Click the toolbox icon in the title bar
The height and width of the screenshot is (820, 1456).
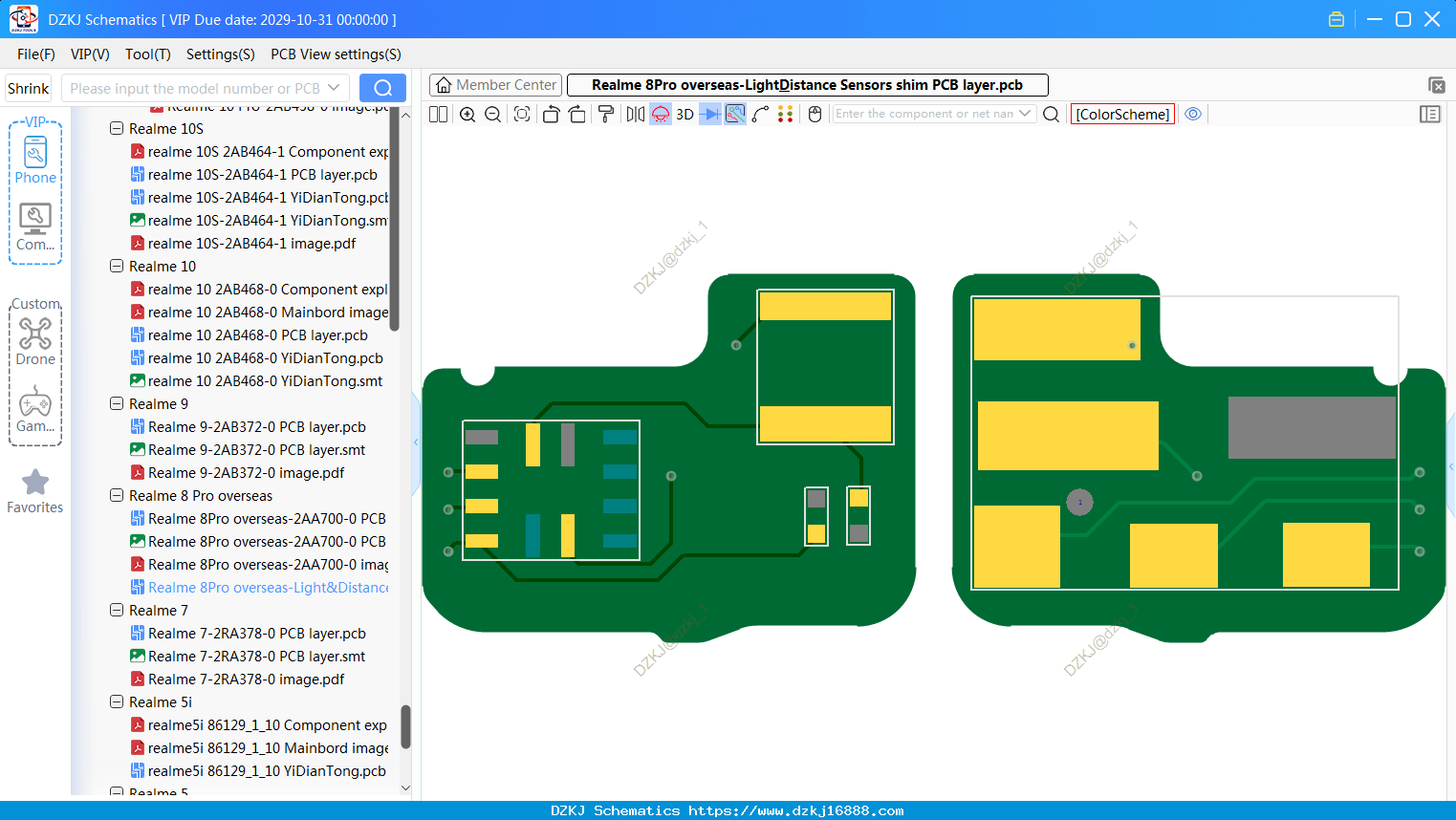[1336, 19]
